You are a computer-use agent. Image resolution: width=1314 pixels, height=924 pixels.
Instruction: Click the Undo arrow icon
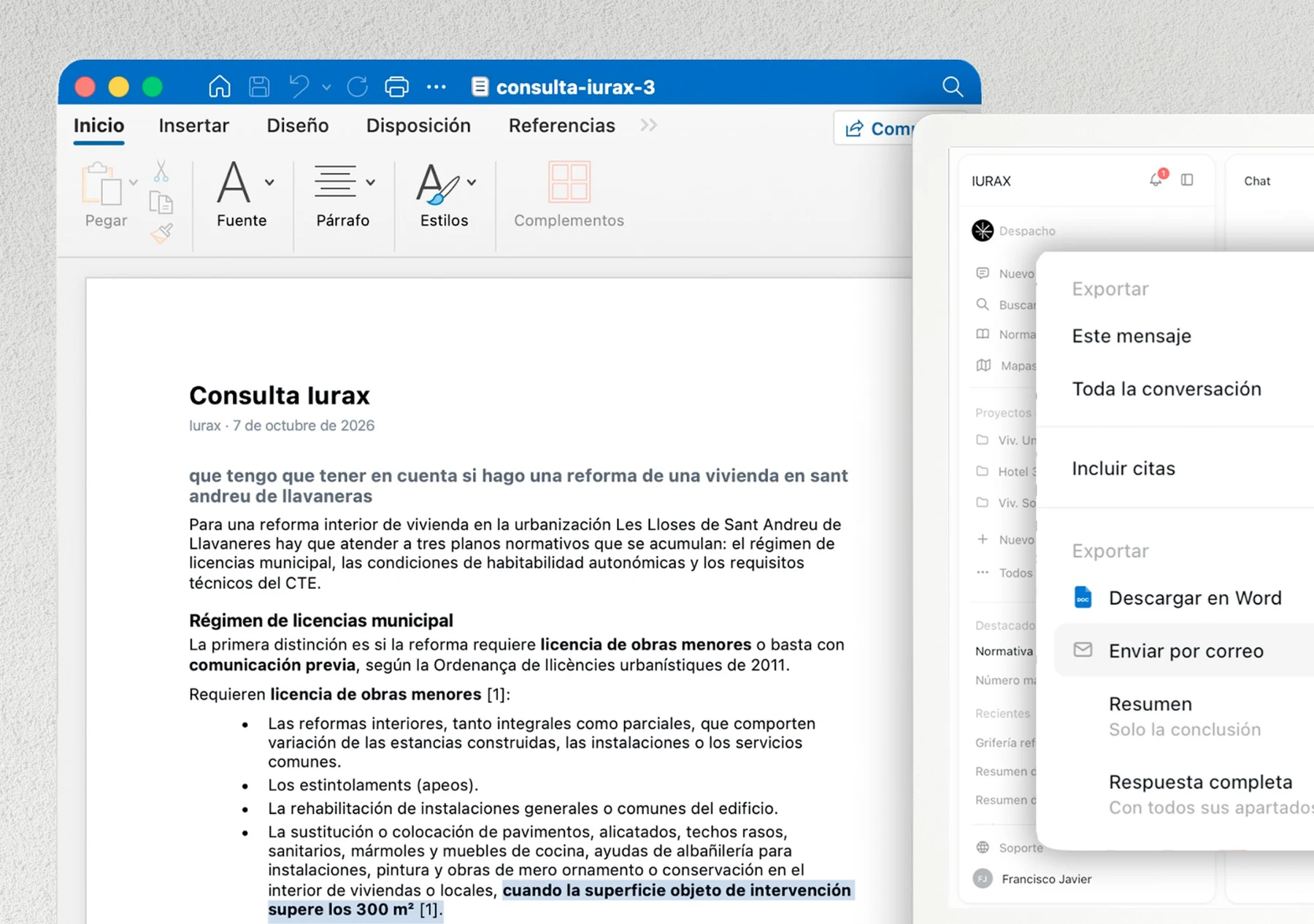299,87
